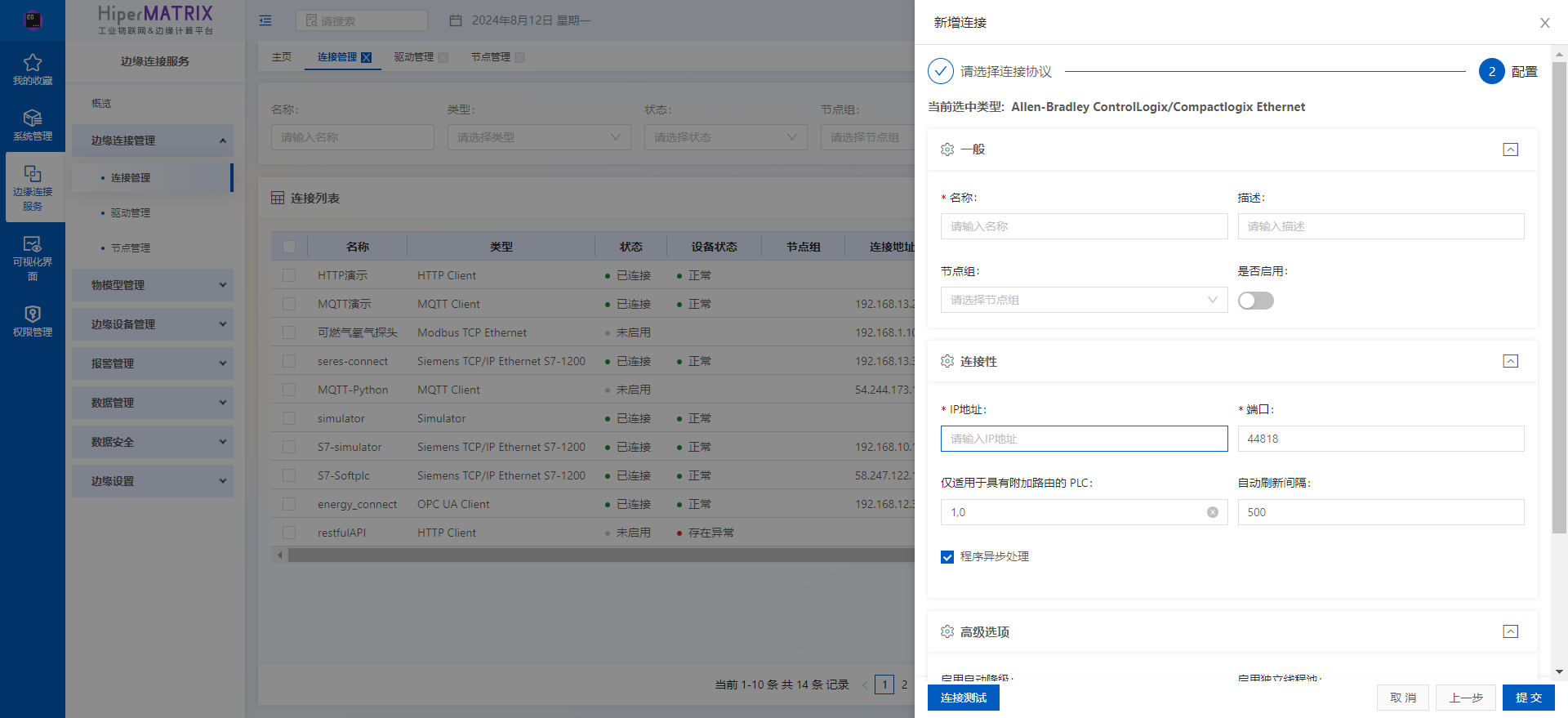Click page 1 pagination button
The image size is (1568, 718).
pyautogui.click(x=884, y=685)
